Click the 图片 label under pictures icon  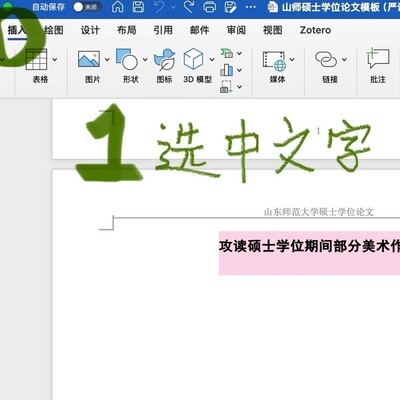tap(92, 79)
